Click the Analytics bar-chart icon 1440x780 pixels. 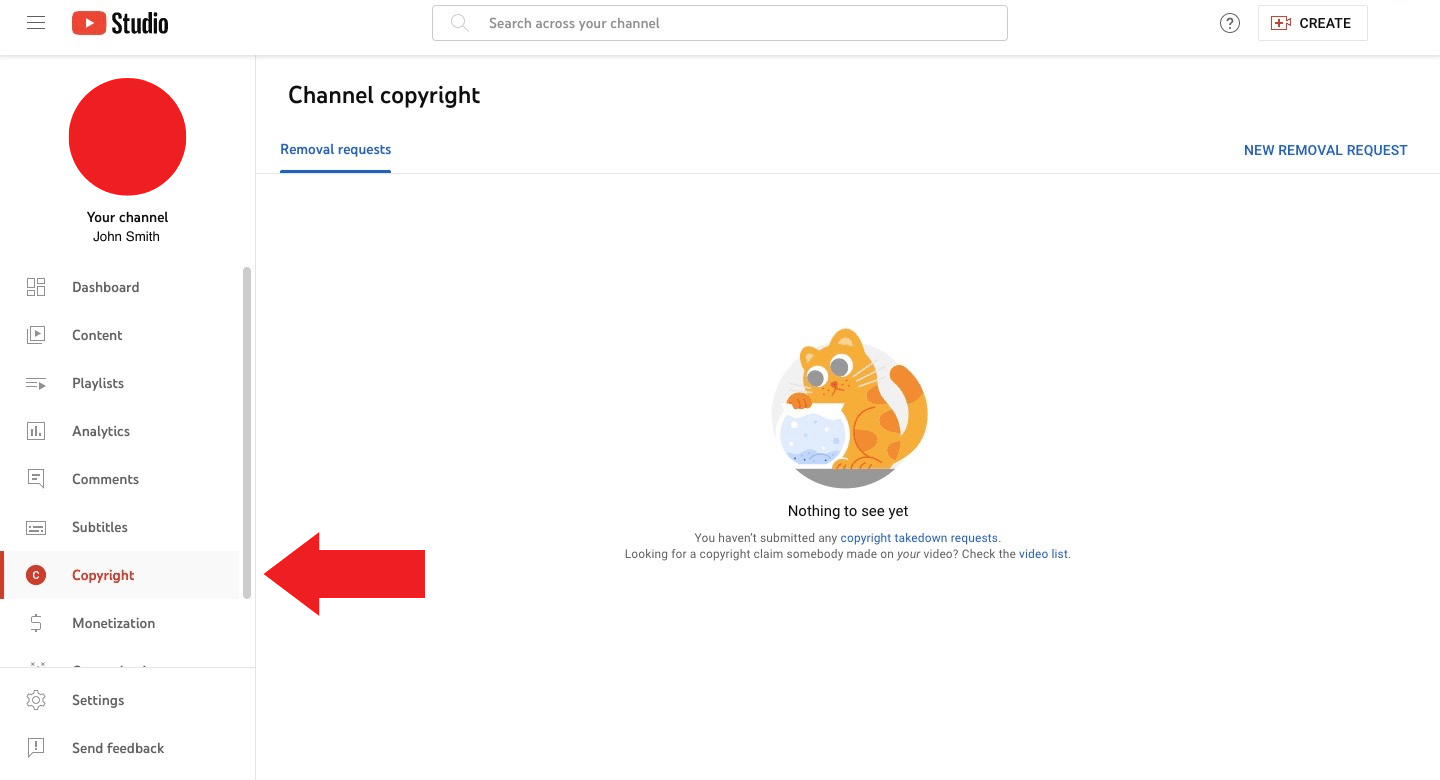pyautogui.click(x=35, y=431)
